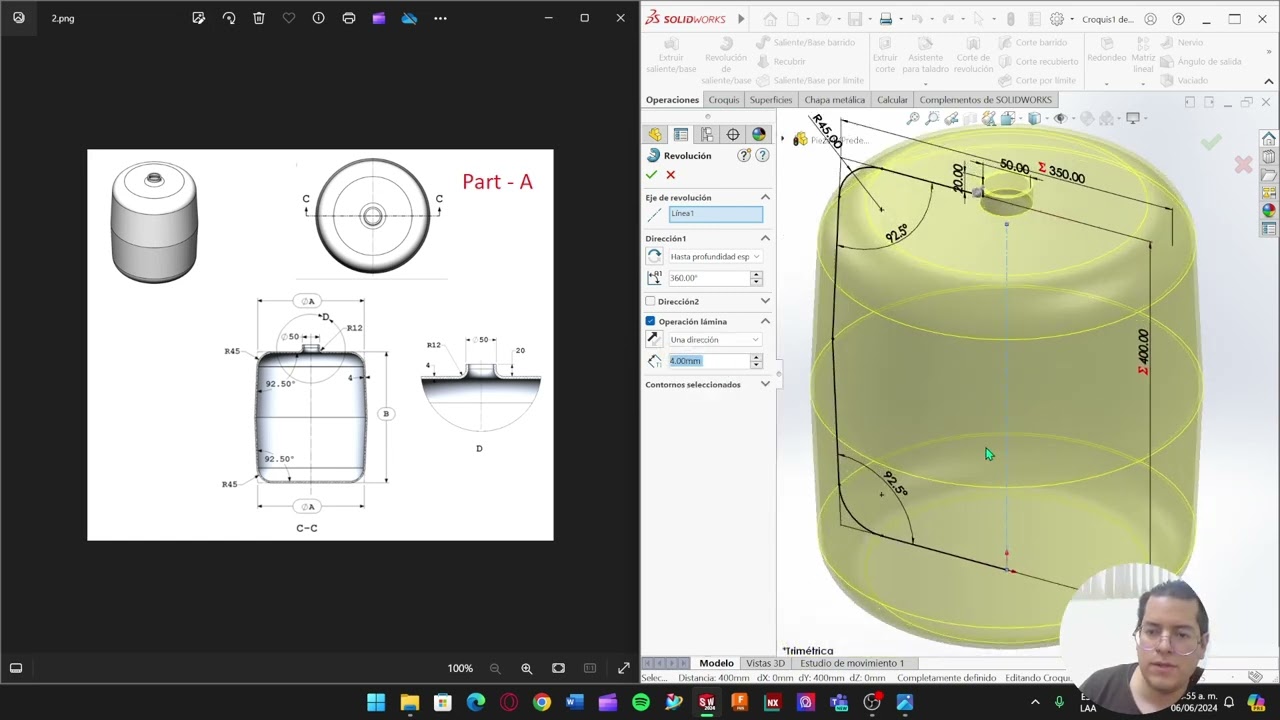
Task: Collapse the Eje de revolución section
Action: 765,198
